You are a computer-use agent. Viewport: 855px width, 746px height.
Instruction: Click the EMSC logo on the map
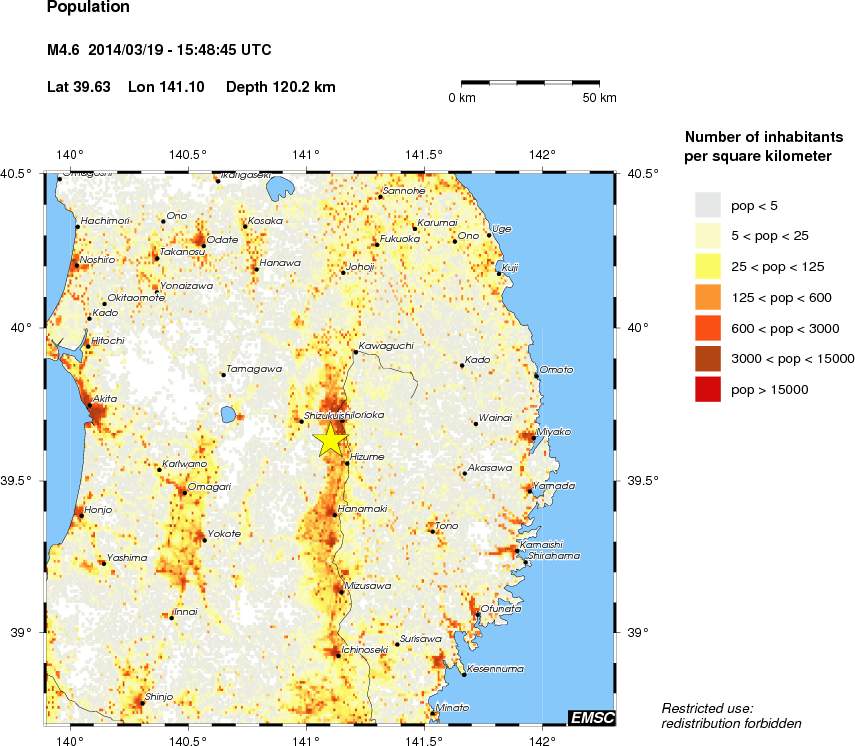pyautogui.click(x=591, y=717)
